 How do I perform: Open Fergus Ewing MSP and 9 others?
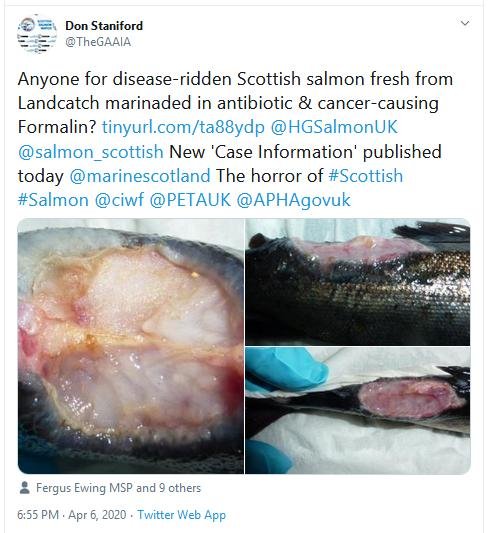(119, 488)
